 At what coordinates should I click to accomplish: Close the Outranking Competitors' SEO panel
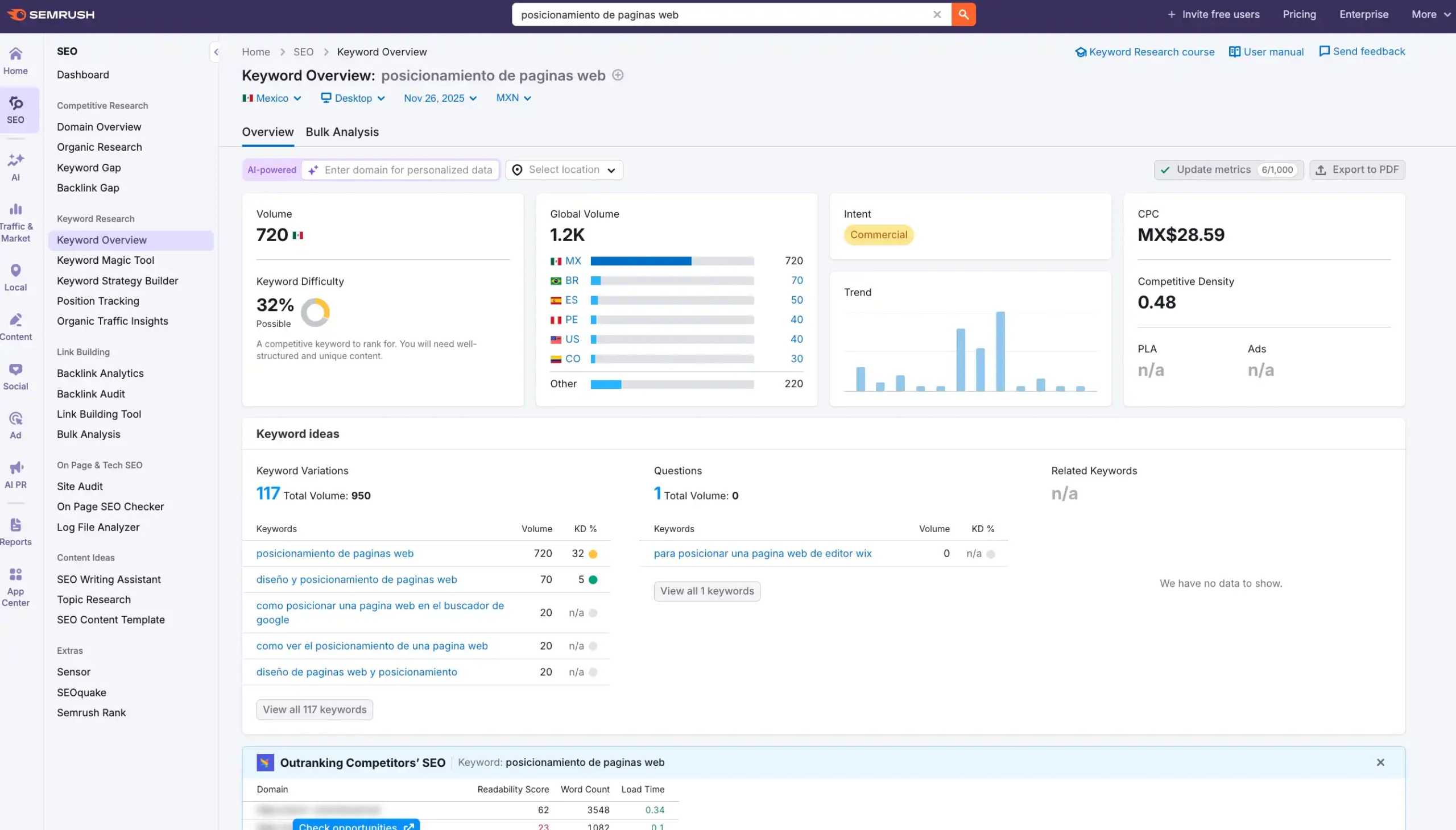pos(1380,762)
